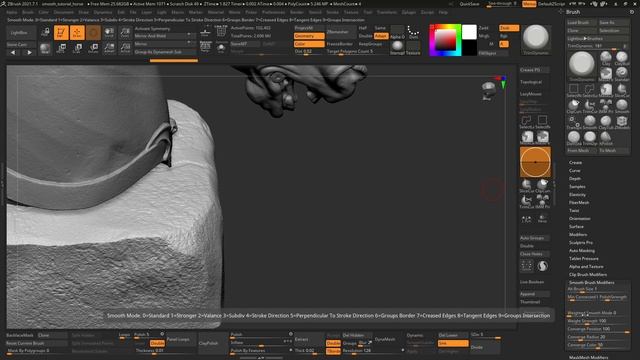Select the ClayTubes brush thumbnail
Viewport: 640px width, 360px height.
pyautogui.click(x=606, y=122)
